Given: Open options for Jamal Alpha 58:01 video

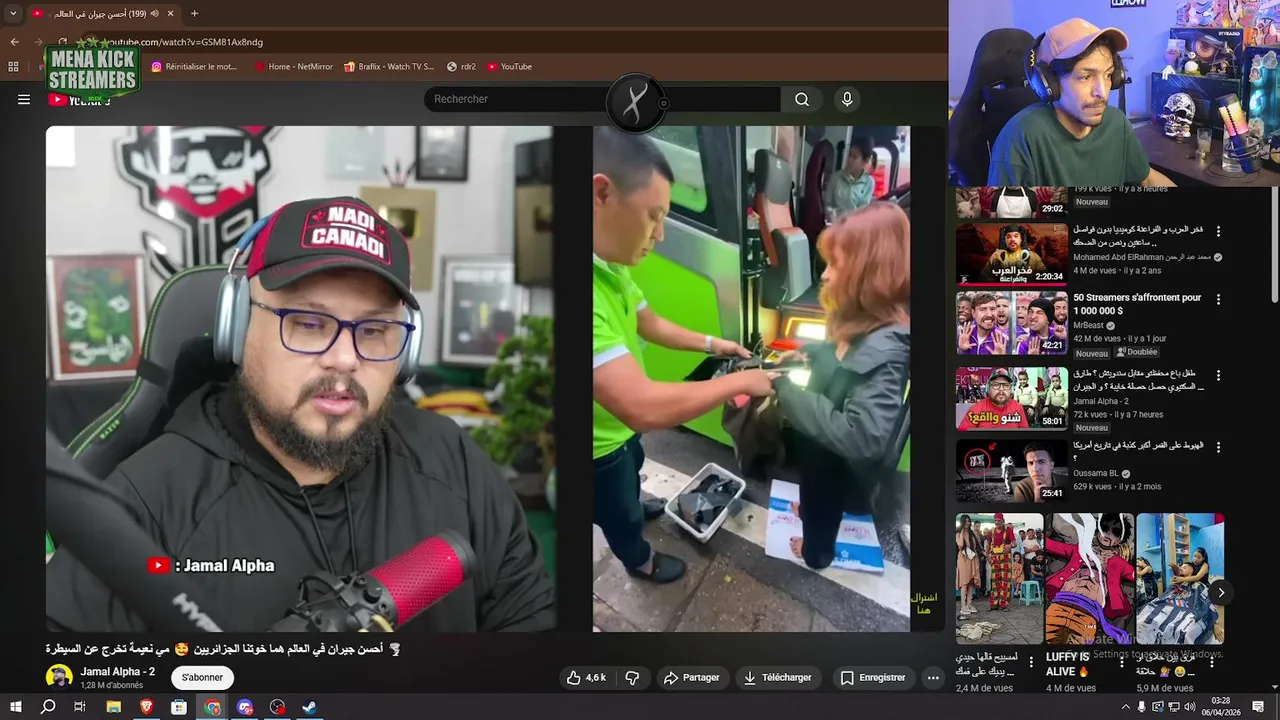Looking at the screenshot, I should point(1218,374).
